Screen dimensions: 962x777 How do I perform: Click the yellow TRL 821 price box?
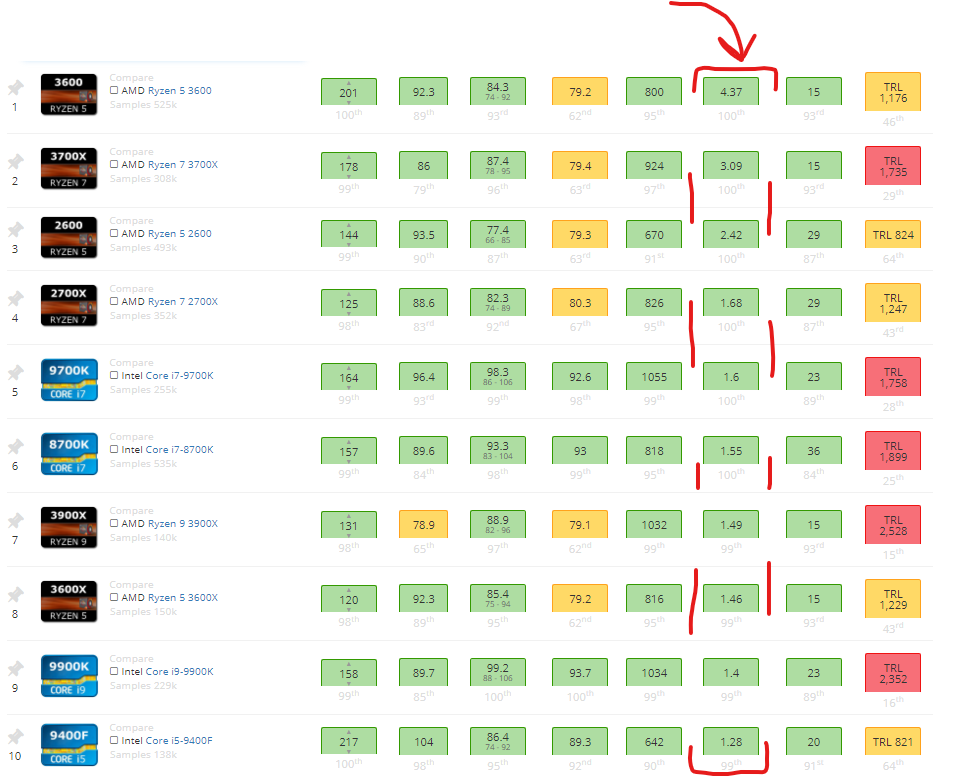893,741
